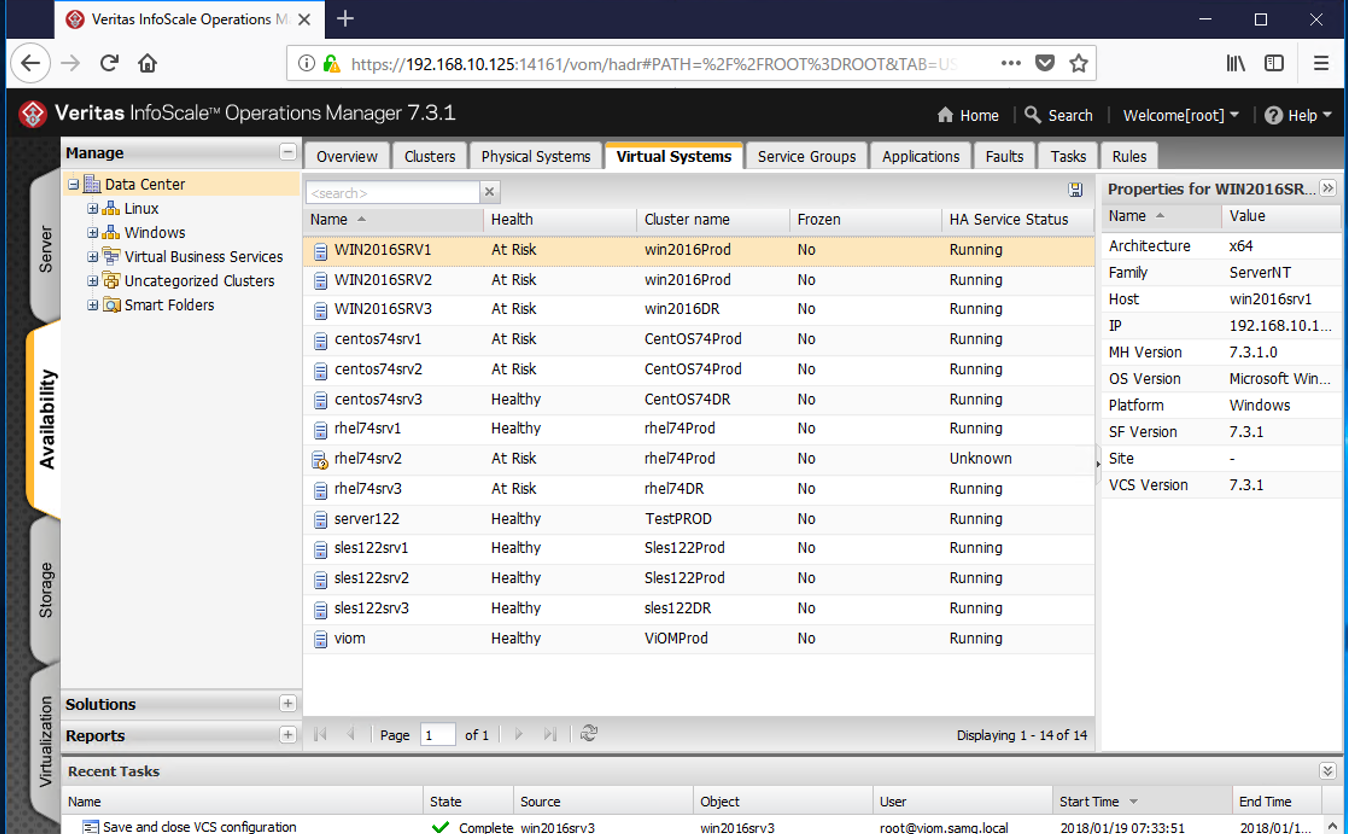Viewport: 1348px width, 834px height.
Task: Expand Uncategorized Clusters node
Action: (x=93, y=281)
